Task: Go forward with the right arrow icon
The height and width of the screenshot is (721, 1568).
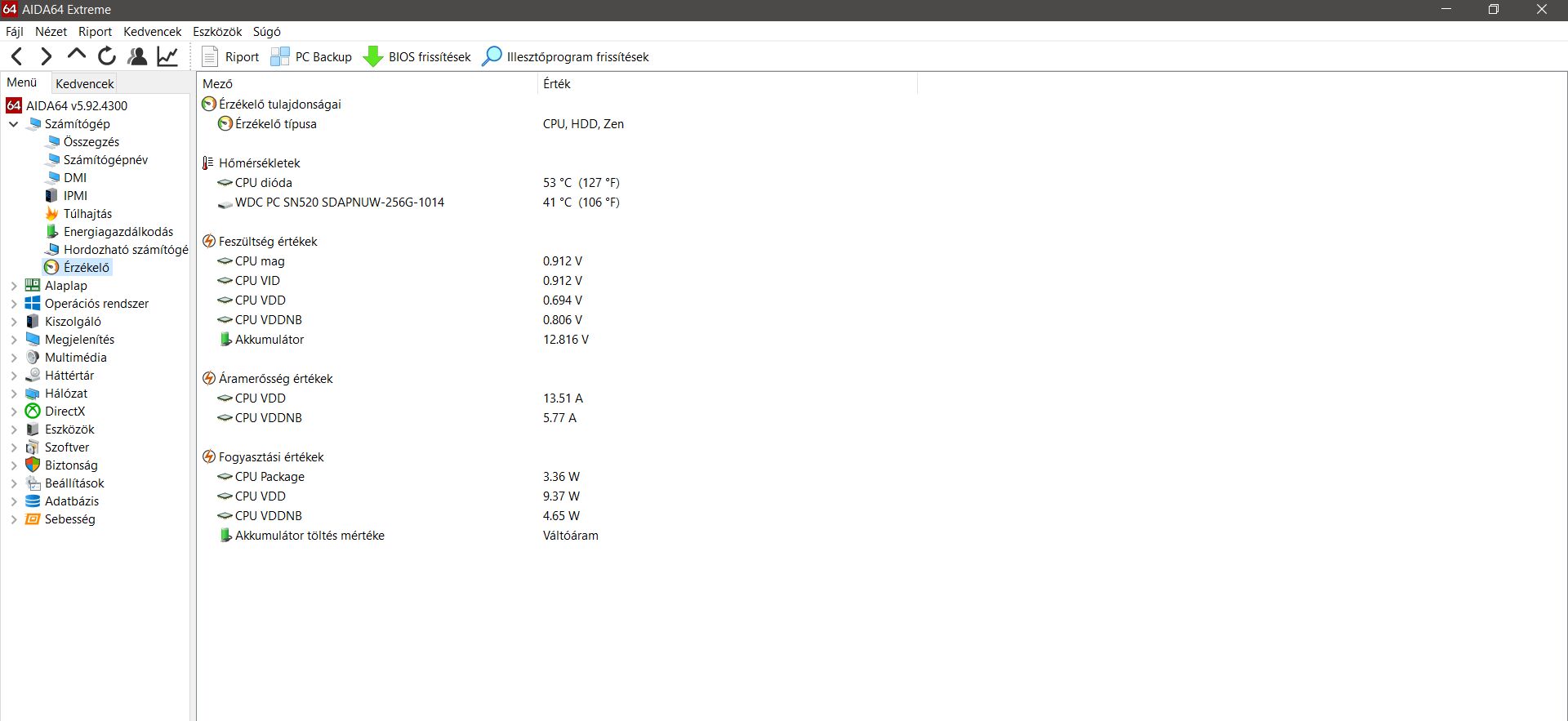Action: tap(46, 56)
